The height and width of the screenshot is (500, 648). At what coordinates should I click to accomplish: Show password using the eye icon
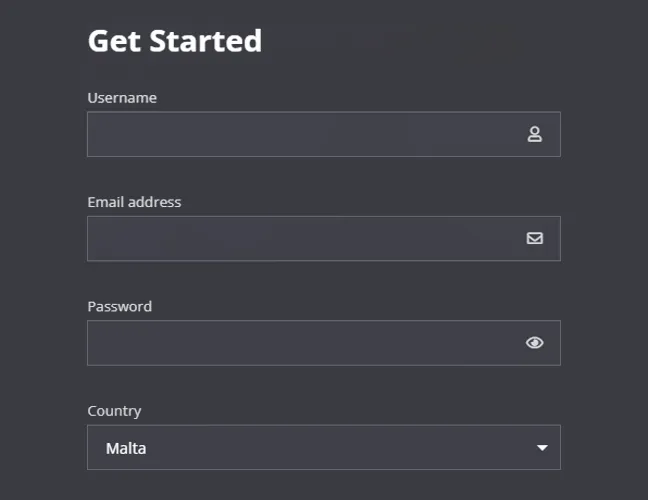tap(534, 343)
